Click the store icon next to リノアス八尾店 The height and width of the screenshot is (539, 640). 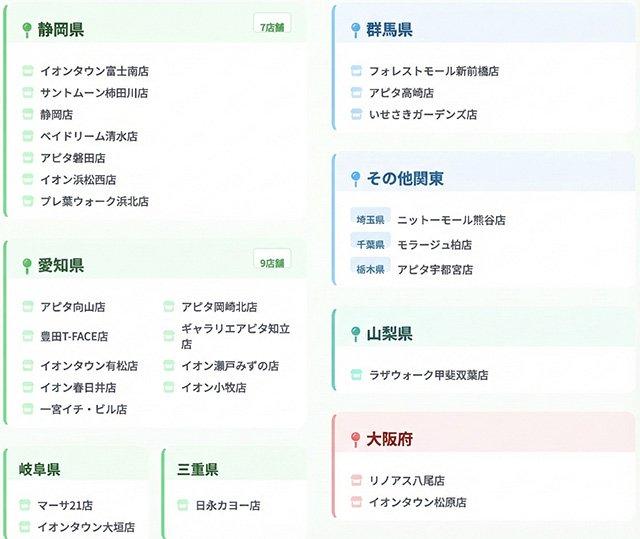356,481
